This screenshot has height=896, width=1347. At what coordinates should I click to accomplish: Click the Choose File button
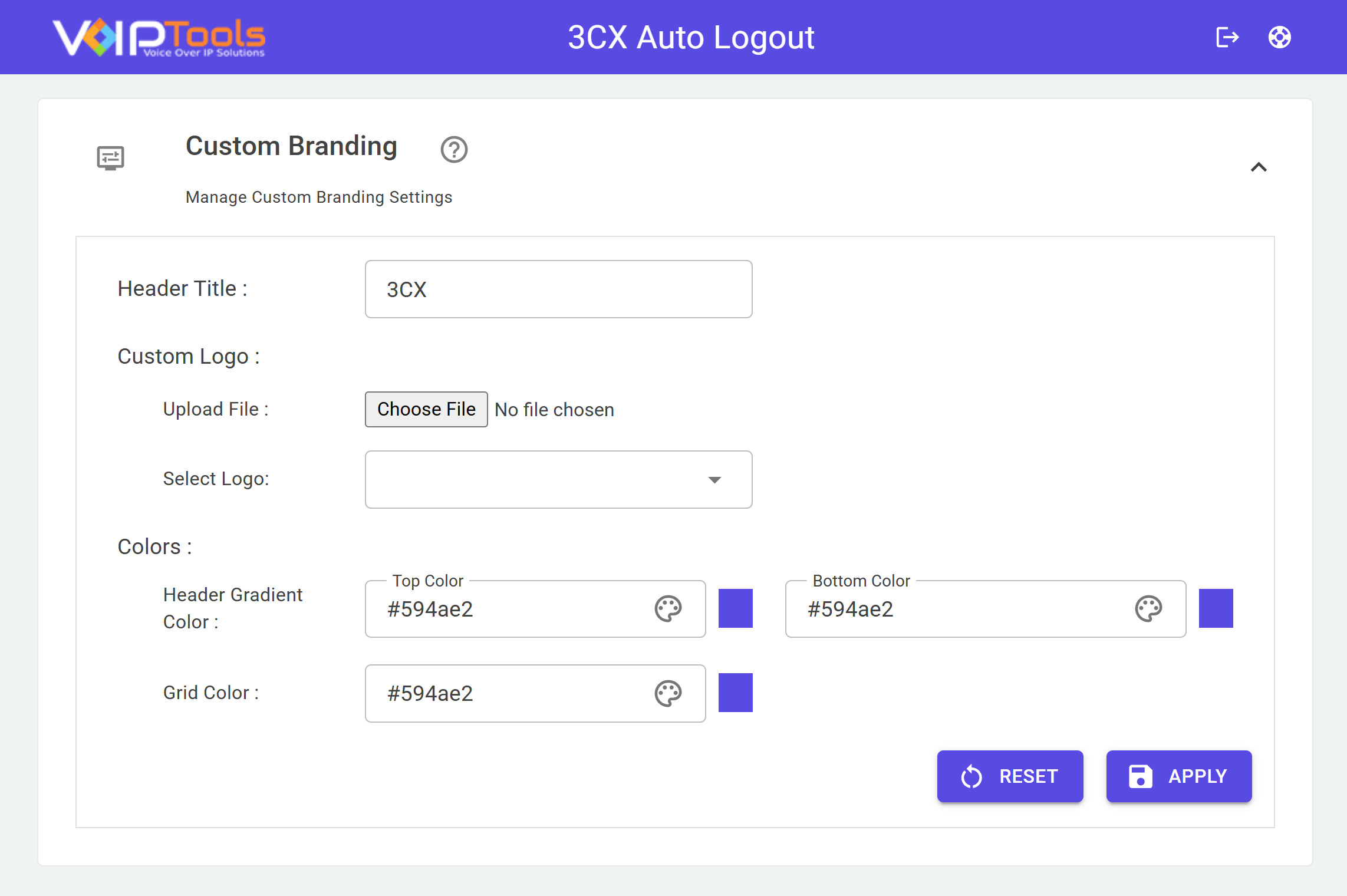pos(426,409)
